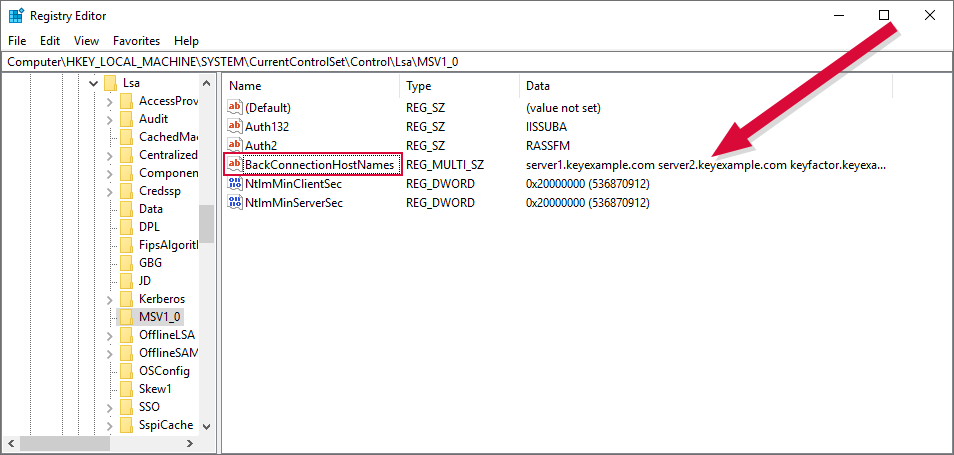Open the View menu
Viewport: 954px width, 455px height.
[x=86, y=41]
